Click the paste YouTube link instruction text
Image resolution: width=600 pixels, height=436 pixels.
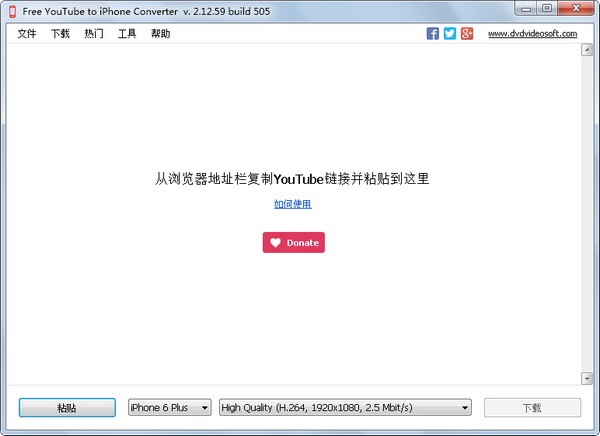point(292,179)
